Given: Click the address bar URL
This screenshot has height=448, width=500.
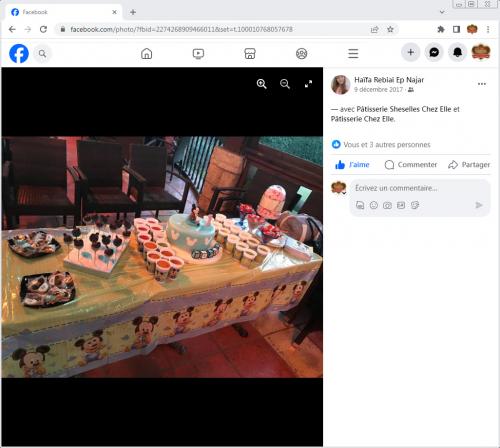Looking at the screenshot, I should (181, 29).
